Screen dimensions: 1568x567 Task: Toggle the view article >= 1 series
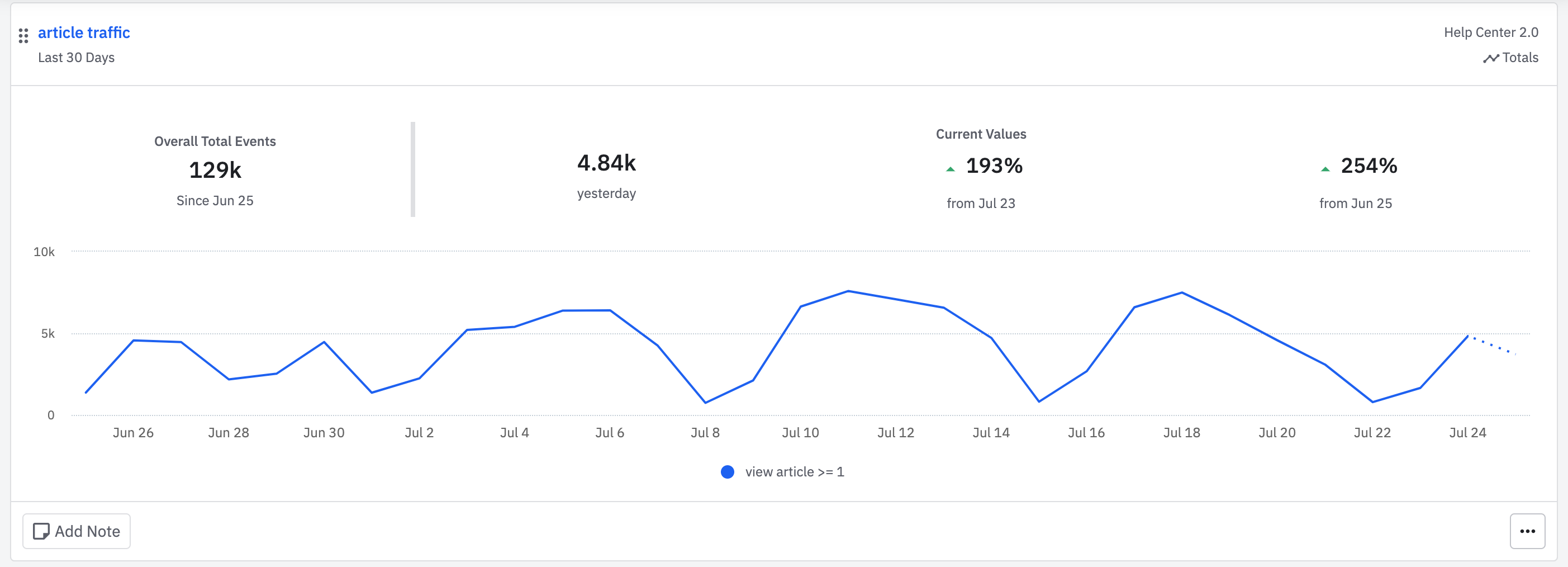point(795,471)
